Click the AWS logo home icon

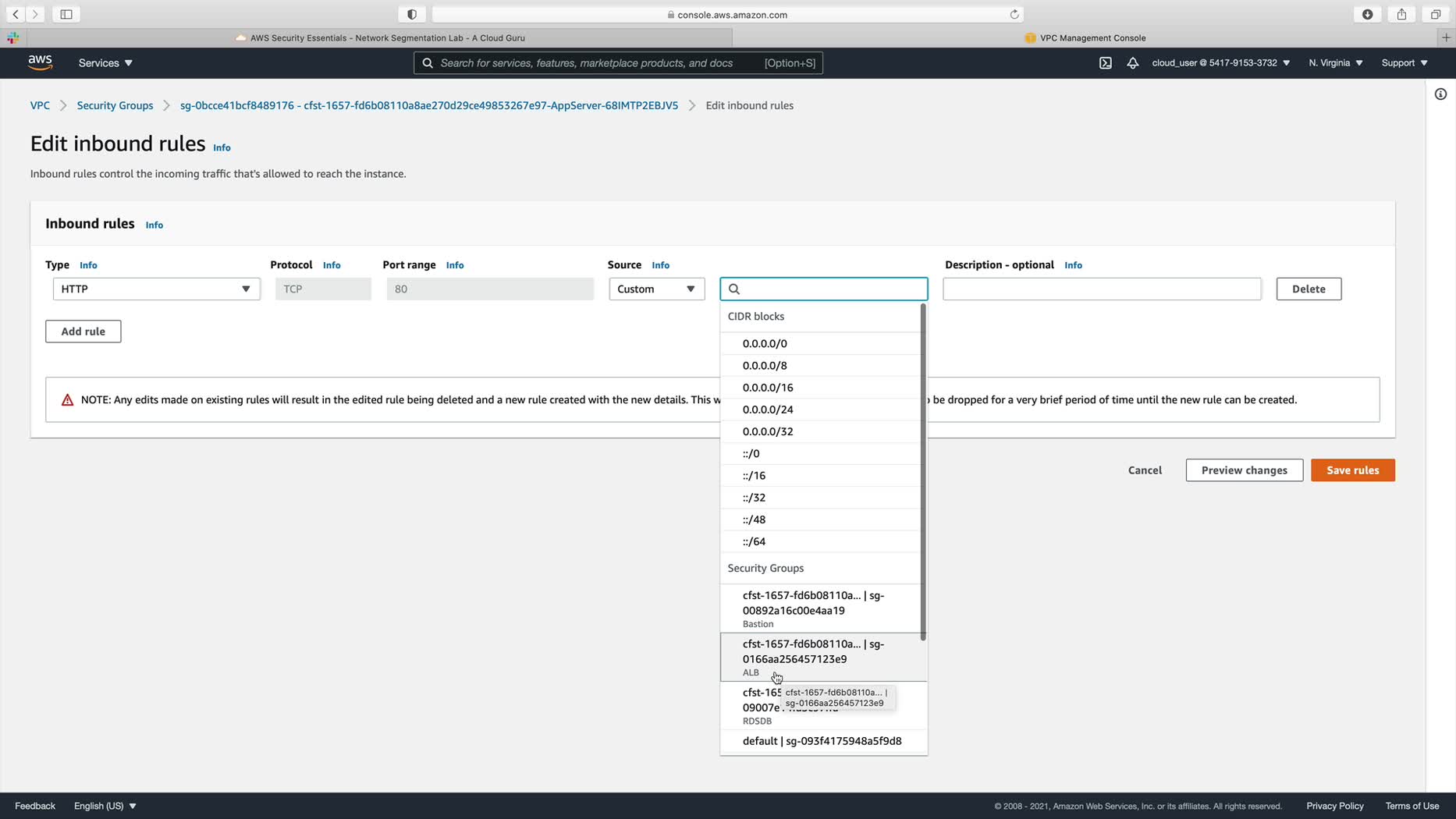(x=40, y=62)
